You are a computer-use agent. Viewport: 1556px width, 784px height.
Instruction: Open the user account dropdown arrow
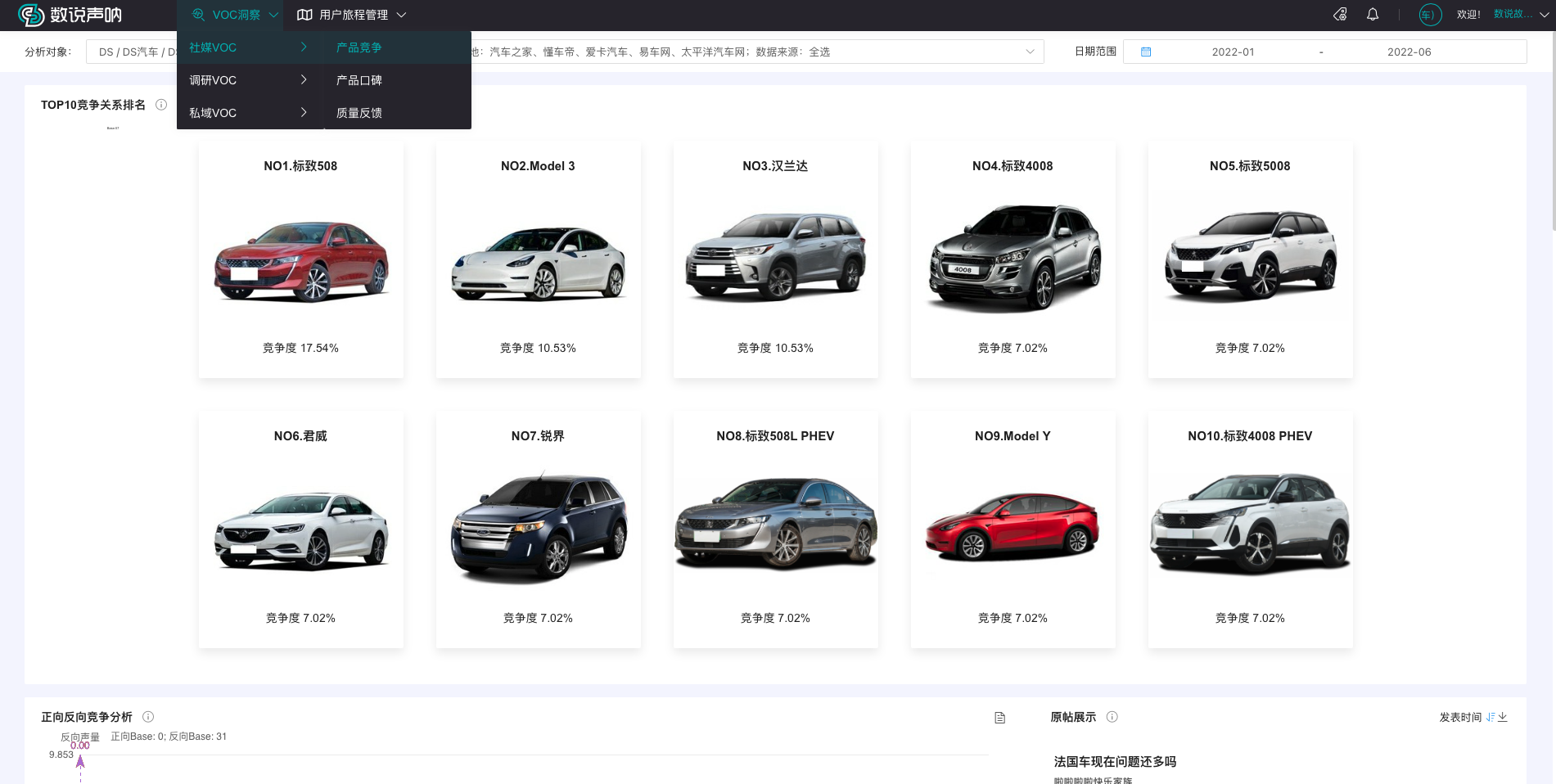click(1544, 15)
